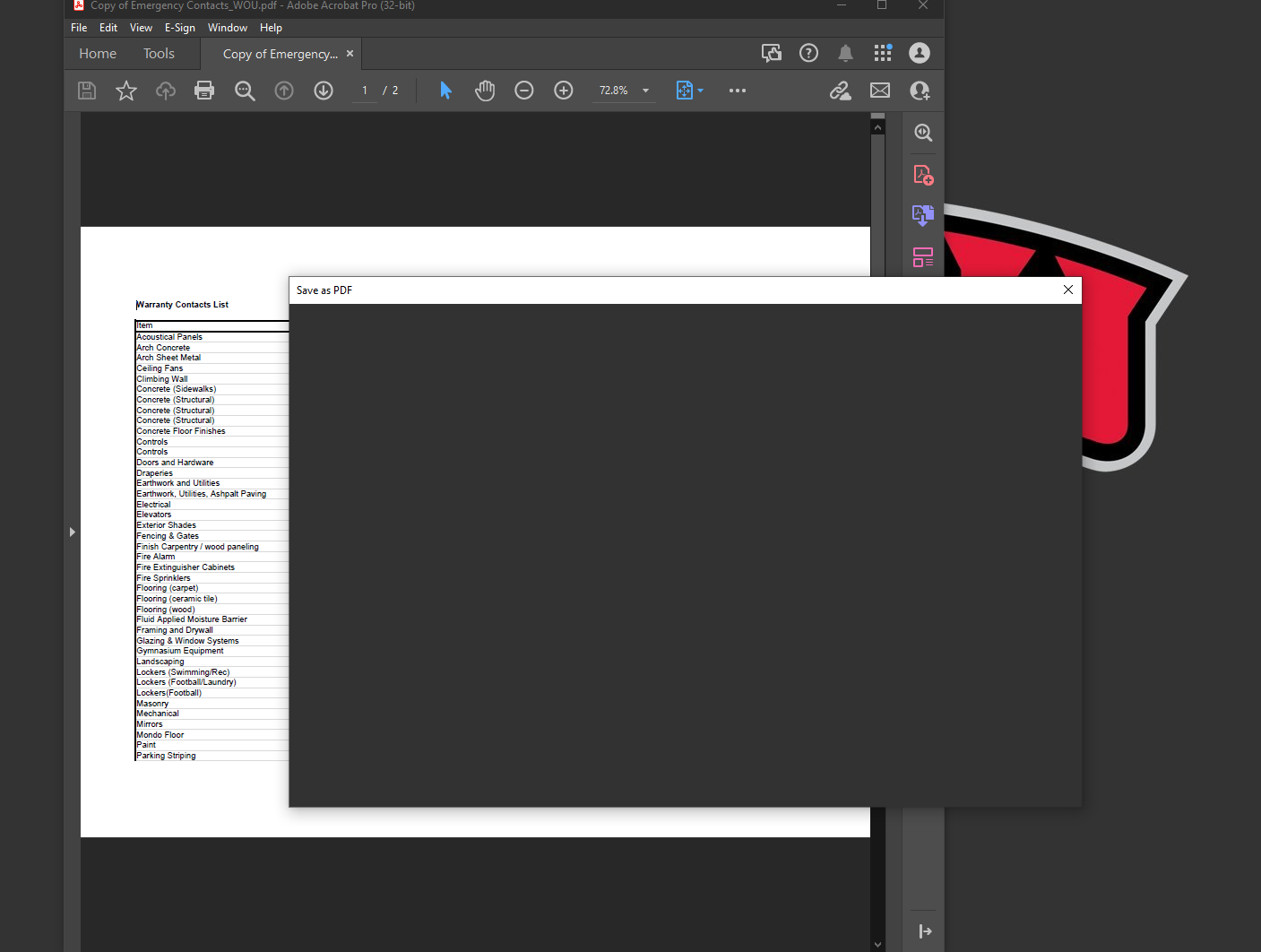Open Export PDF tool in right pane

pyautogui.click(x=923, y=215)
